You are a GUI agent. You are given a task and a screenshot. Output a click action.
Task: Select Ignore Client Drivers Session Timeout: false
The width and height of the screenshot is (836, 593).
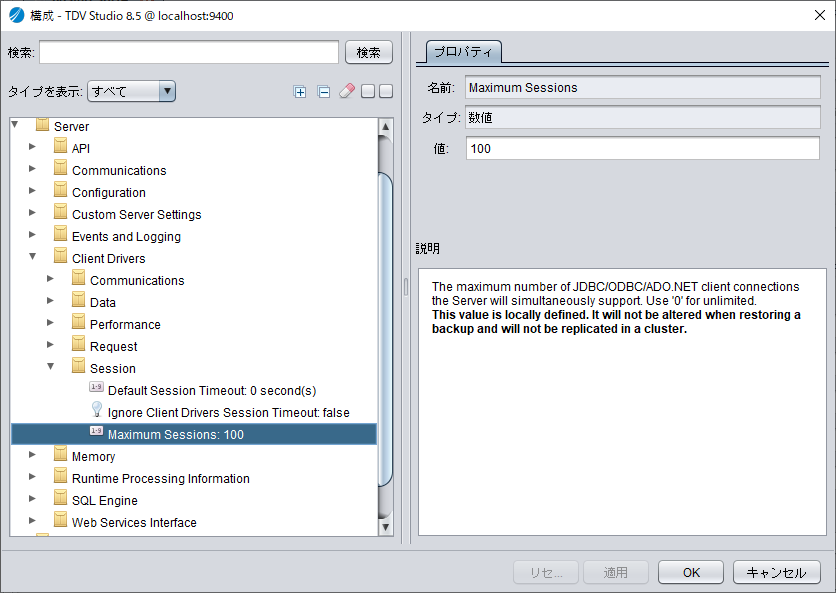tap(229, 412)
